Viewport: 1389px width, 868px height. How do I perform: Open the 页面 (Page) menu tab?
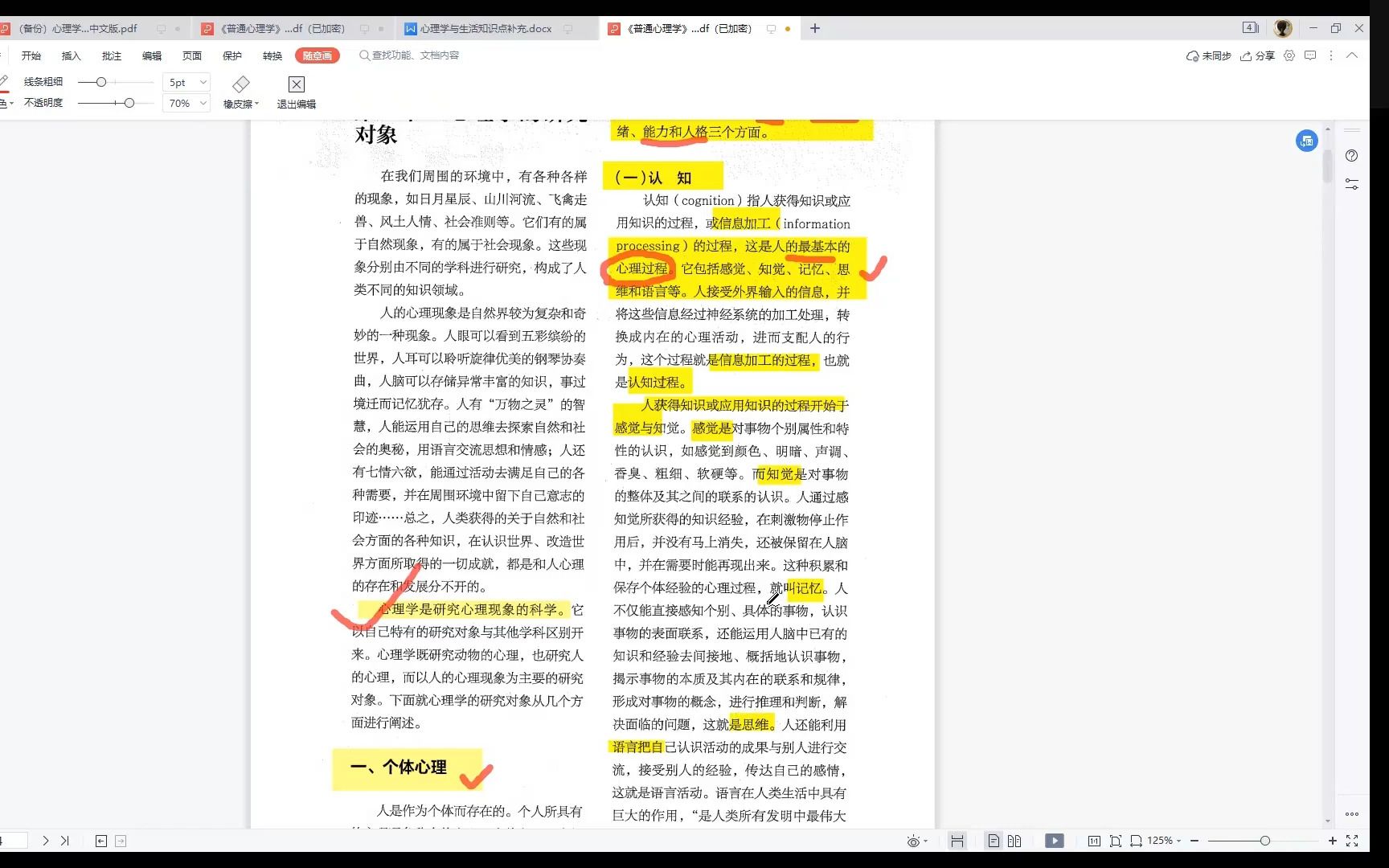coord(192,55)
